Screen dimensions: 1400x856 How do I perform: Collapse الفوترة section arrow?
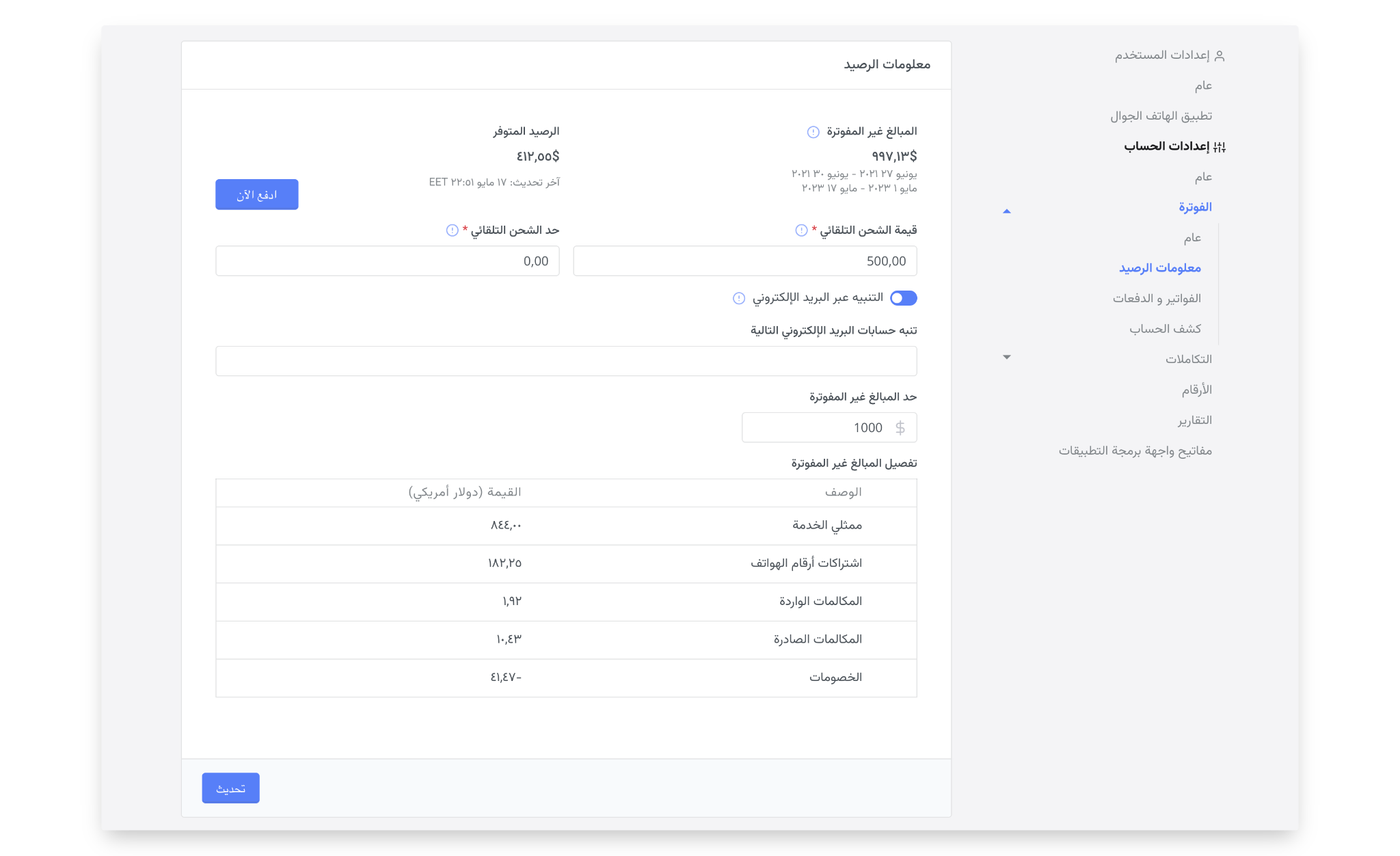[x=1006, y=211]
